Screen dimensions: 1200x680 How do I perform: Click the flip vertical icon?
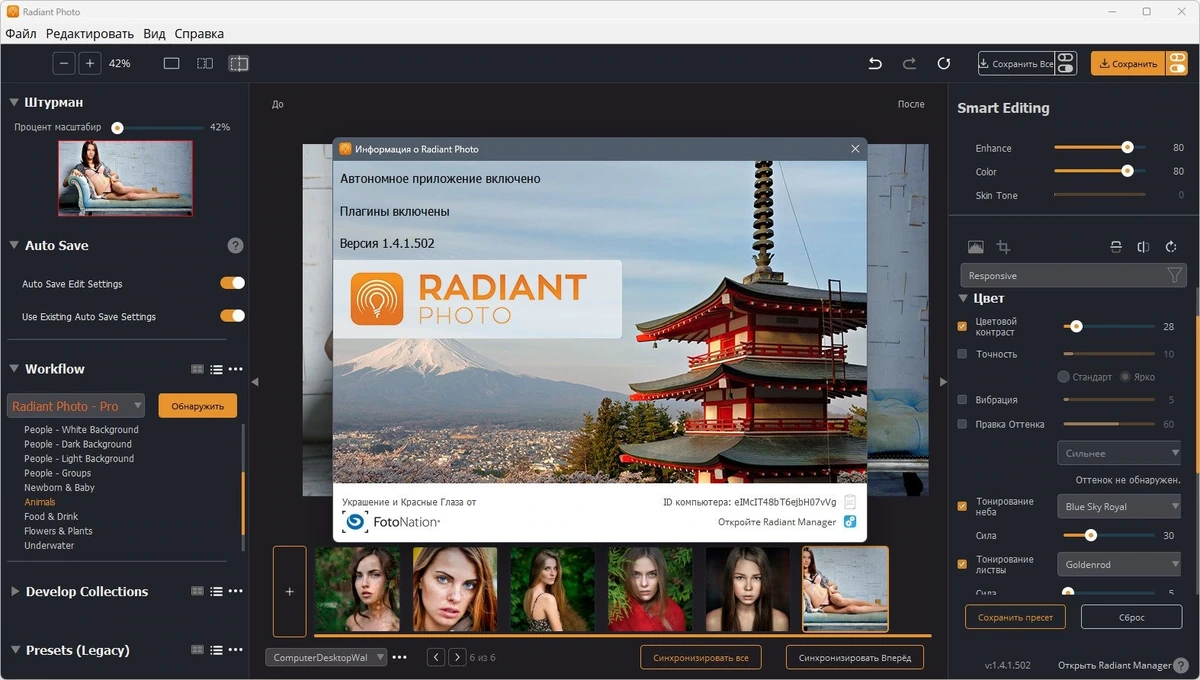(1116, 247)
